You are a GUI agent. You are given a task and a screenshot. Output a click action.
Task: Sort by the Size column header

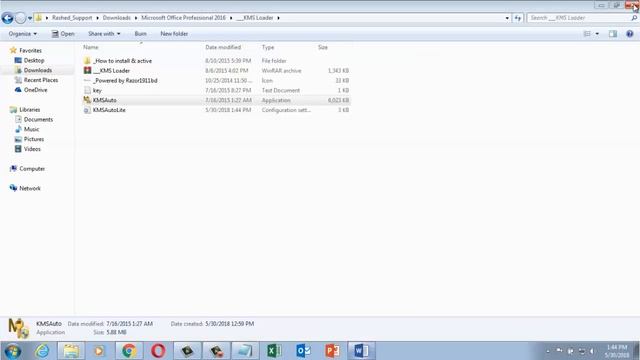click(323, 47)
